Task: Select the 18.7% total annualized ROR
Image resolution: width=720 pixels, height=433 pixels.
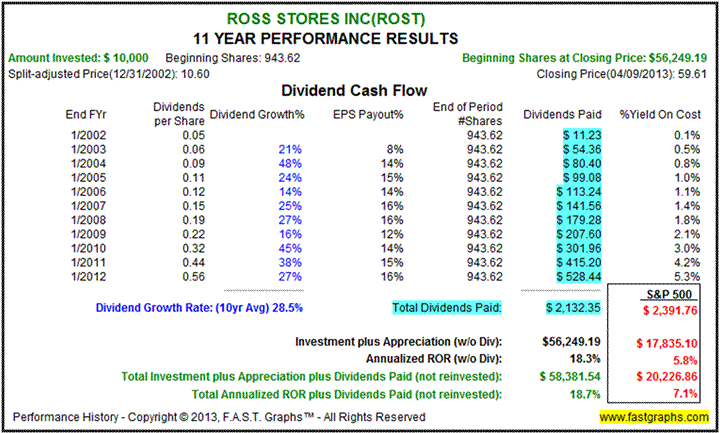Action: [x=585, y=394]
